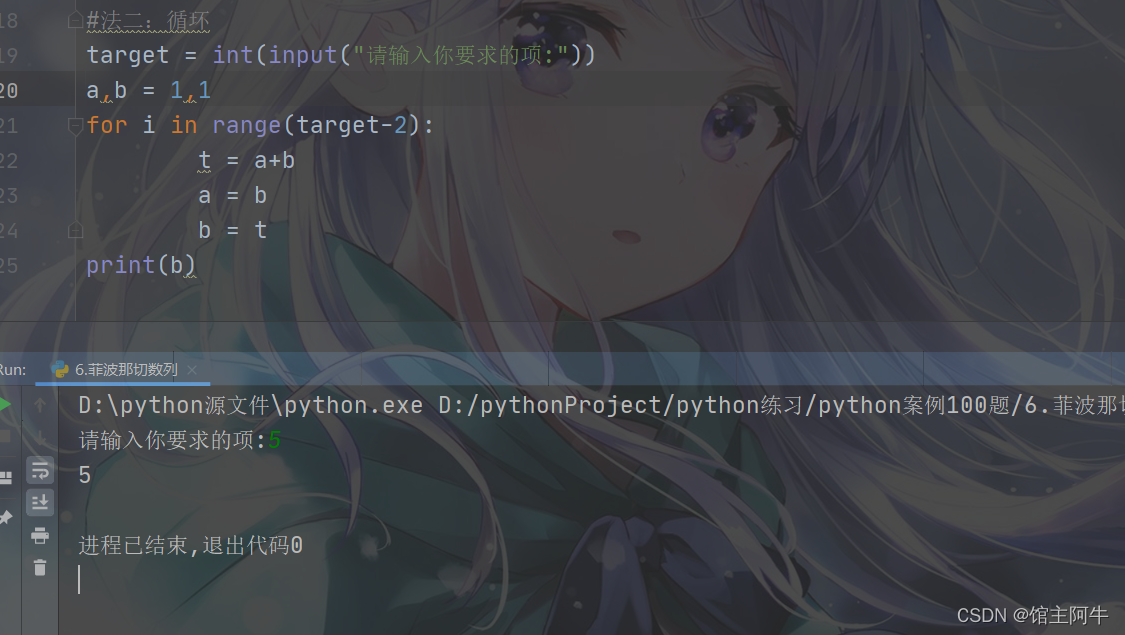
Task: Collapse the for loop fold marker
Action: pos(75,126)
